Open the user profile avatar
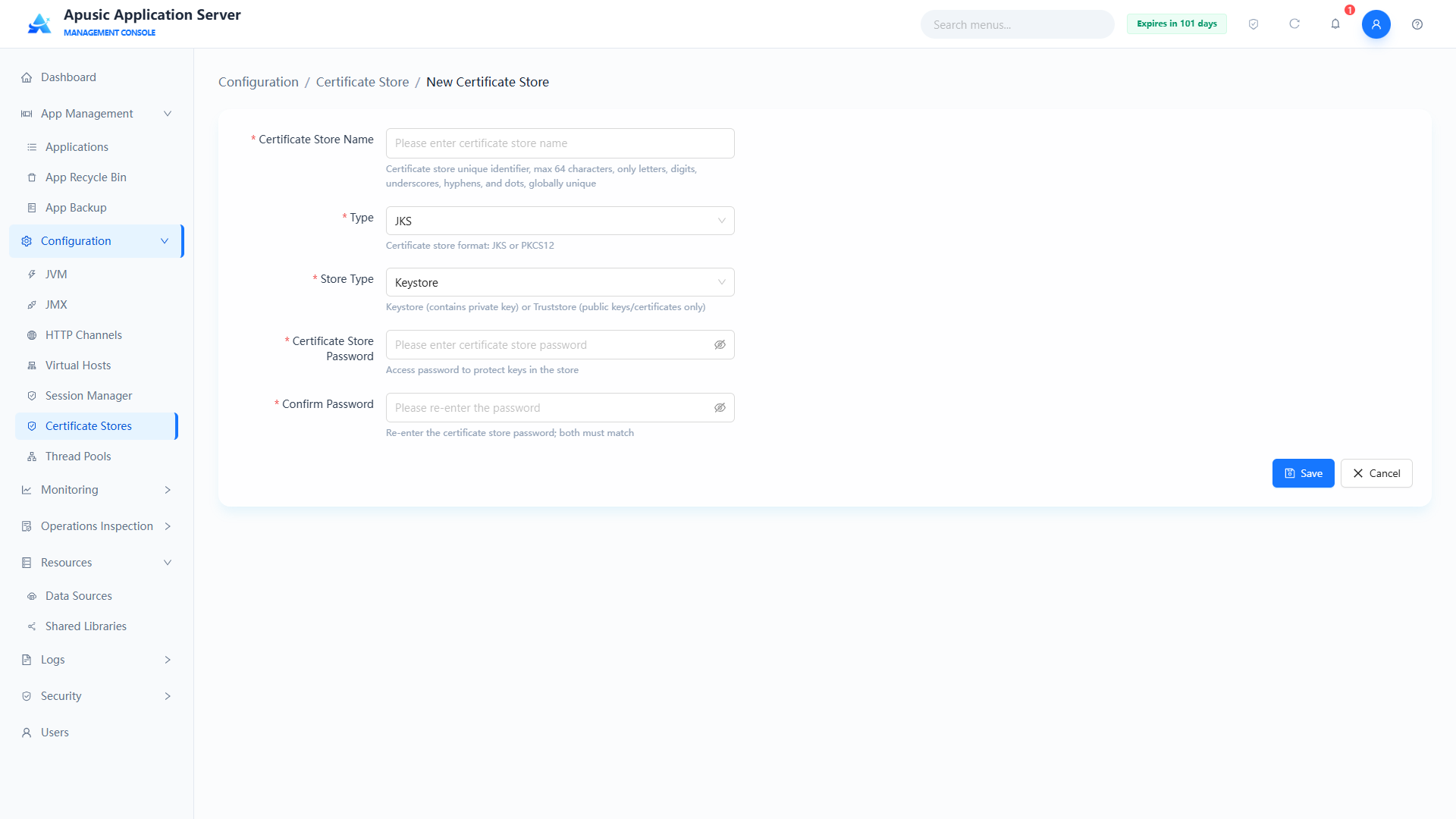Viewport: 1456px width, 819px height. tap(1376, 24)
